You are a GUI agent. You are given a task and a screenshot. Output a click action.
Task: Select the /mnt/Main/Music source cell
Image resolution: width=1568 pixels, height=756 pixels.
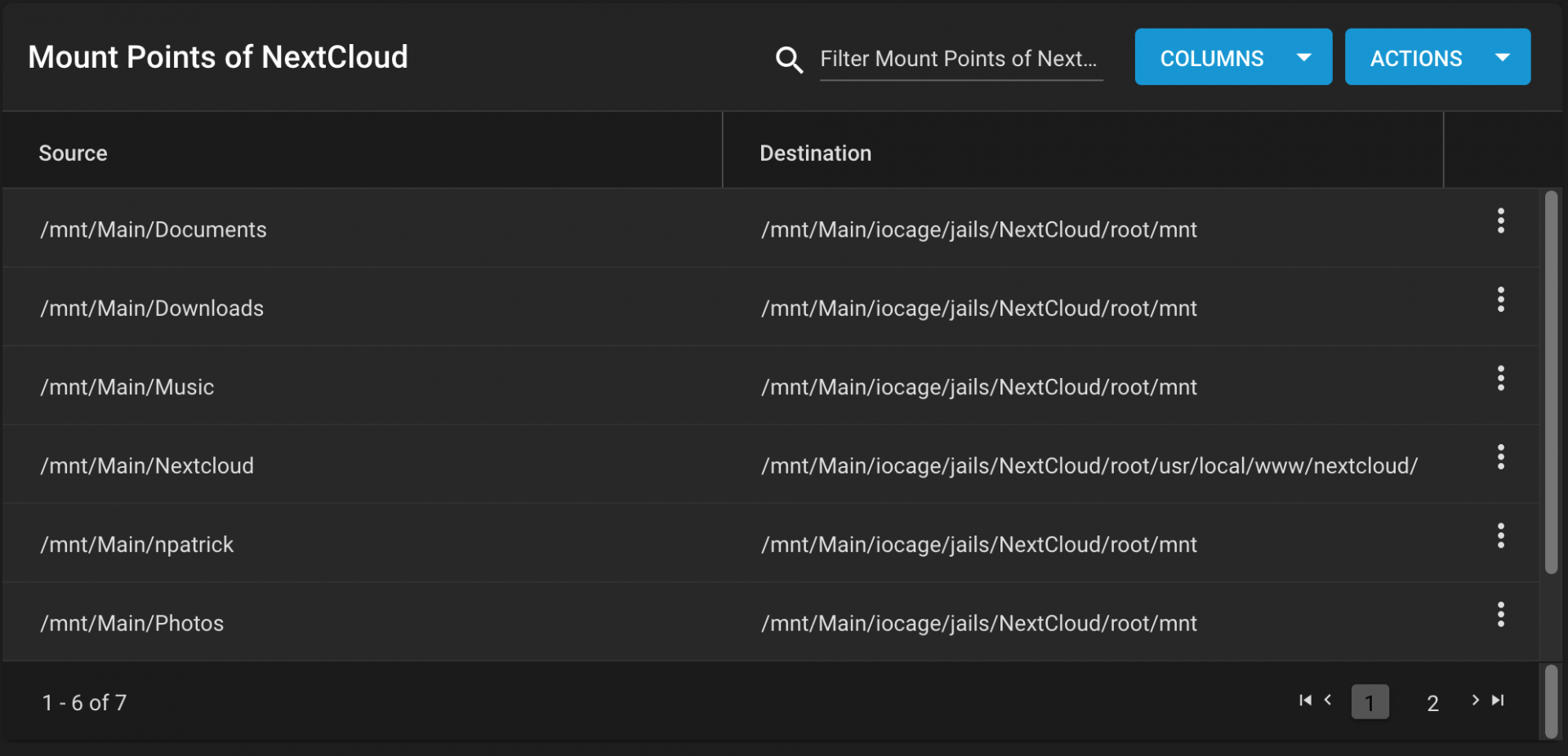pyautogui.click(x=127, y=387)
